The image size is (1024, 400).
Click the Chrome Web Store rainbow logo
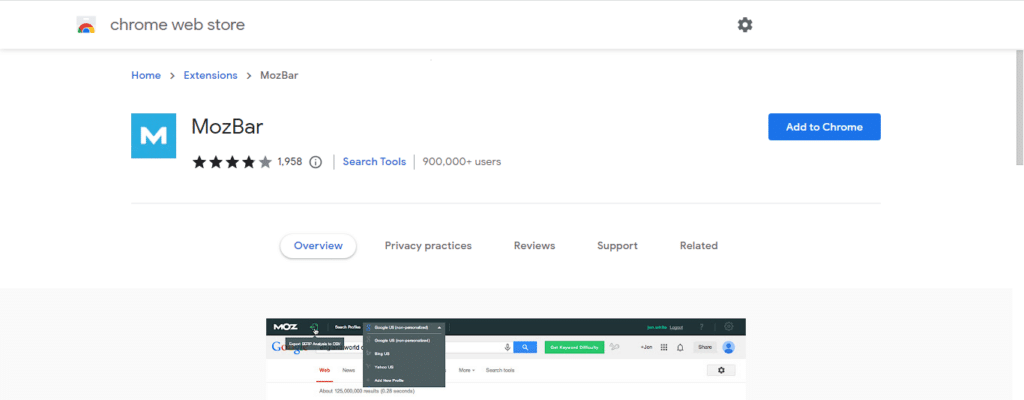point(86,25)
